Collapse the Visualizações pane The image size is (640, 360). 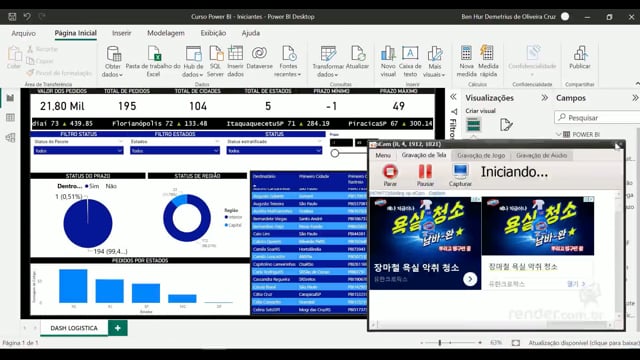click(544, 98)
